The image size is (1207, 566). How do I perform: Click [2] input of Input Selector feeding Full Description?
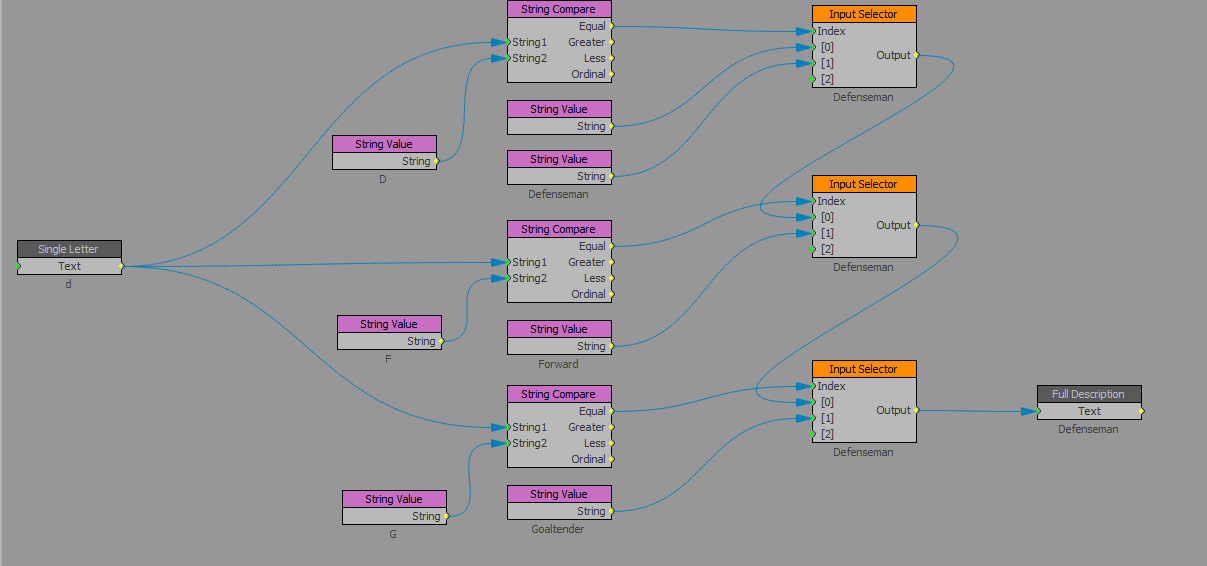813,434
